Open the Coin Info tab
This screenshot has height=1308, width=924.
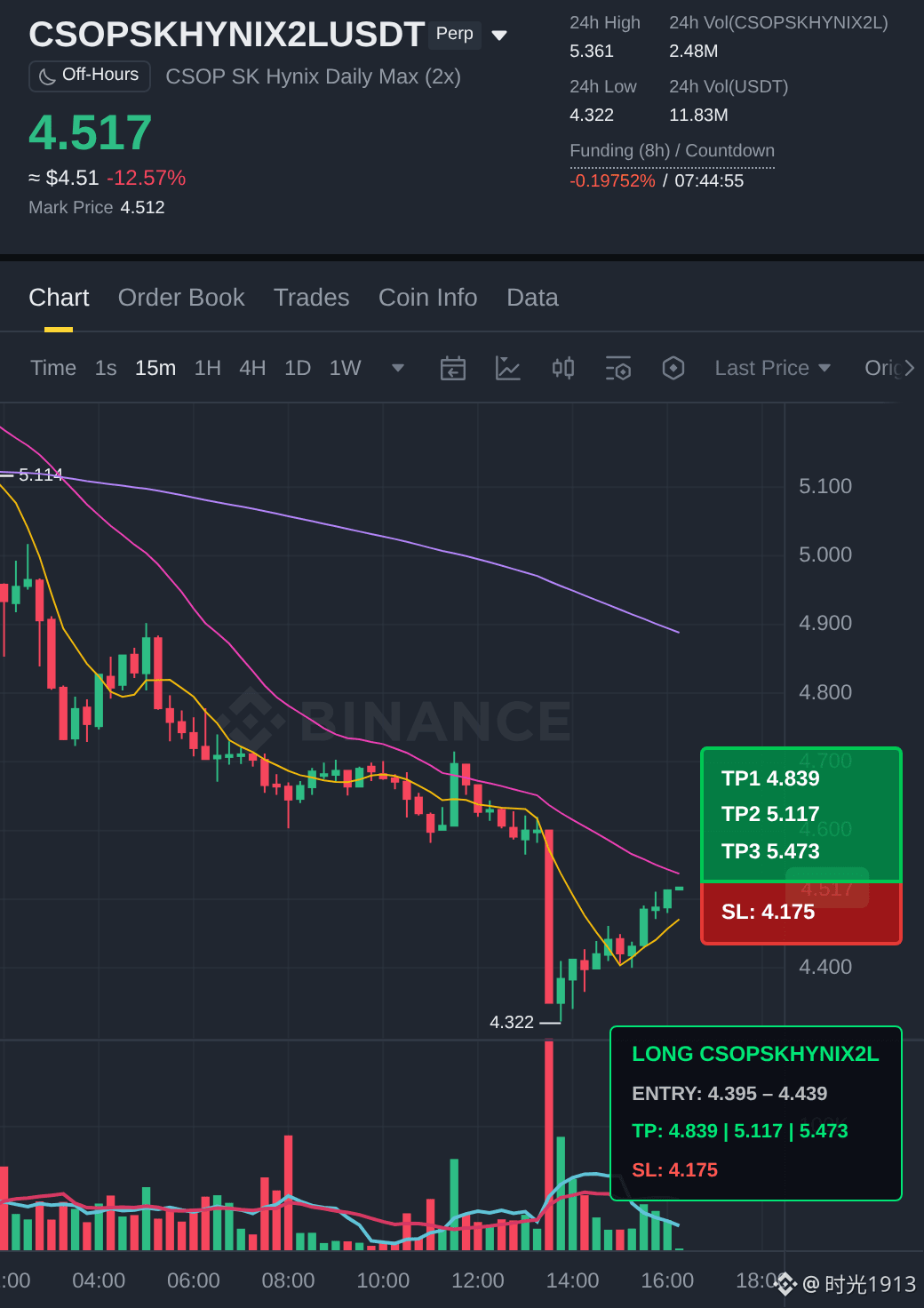tap(428, 298)
